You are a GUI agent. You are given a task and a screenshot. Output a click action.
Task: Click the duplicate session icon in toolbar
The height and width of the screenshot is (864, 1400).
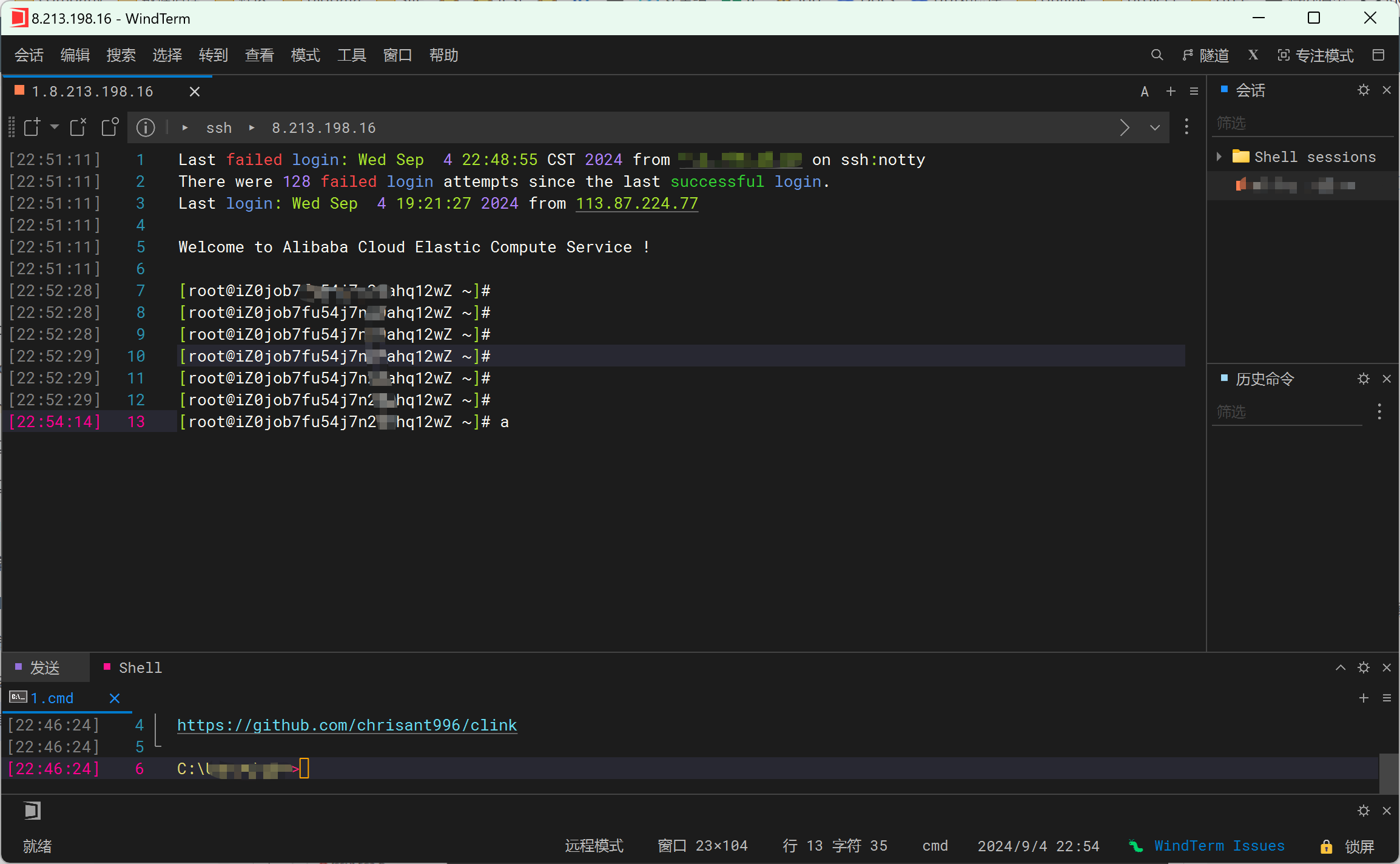click(110, 127)
